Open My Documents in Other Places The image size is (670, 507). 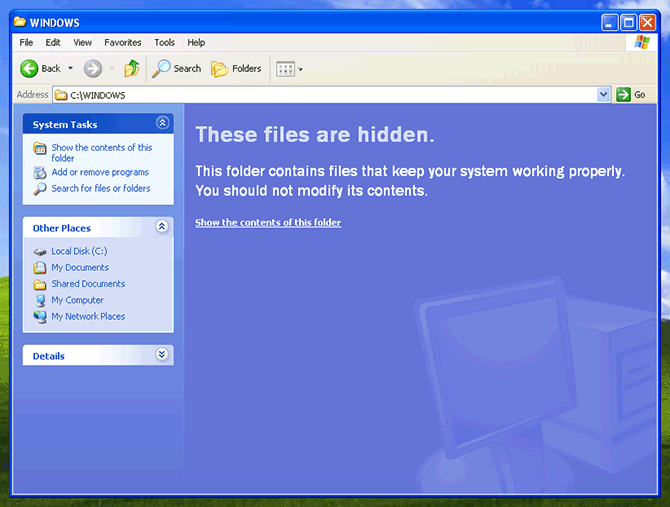80,267
